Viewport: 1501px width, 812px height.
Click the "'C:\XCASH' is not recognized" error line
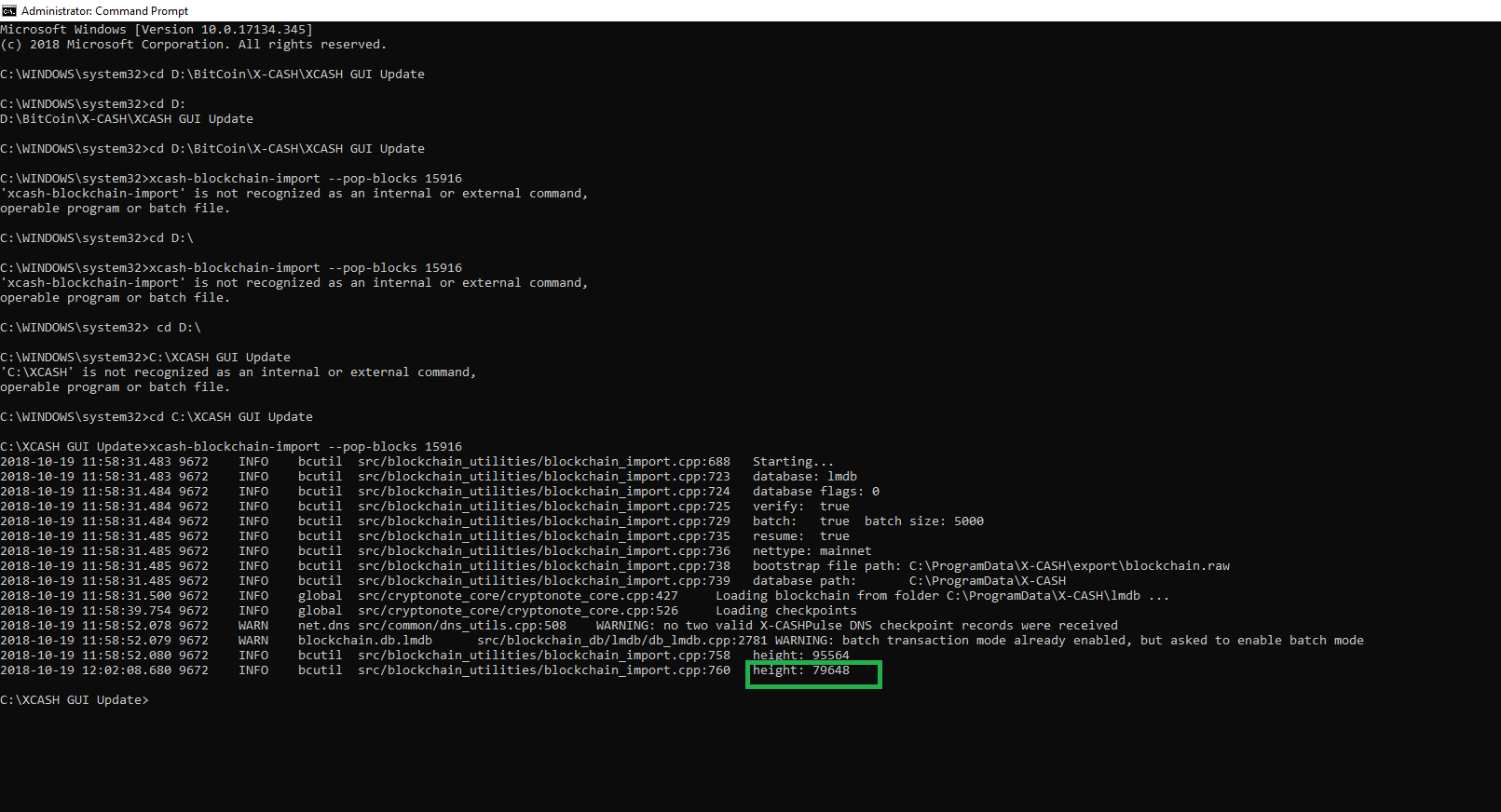click(x=238, y=372)
